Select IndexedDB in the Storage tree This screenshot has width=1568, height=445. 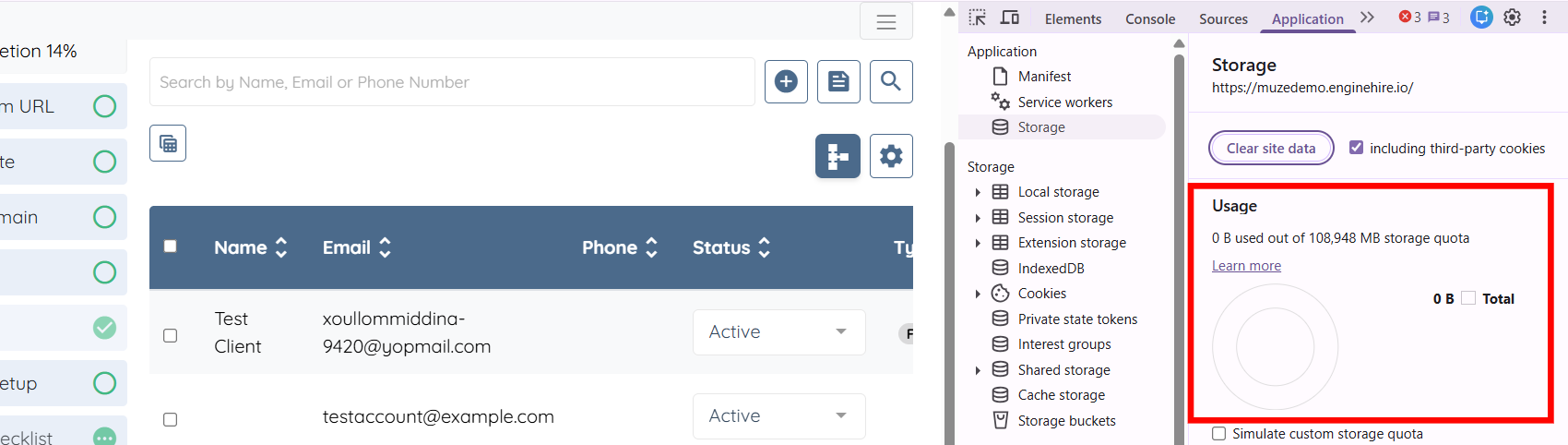click(1051, 269)
